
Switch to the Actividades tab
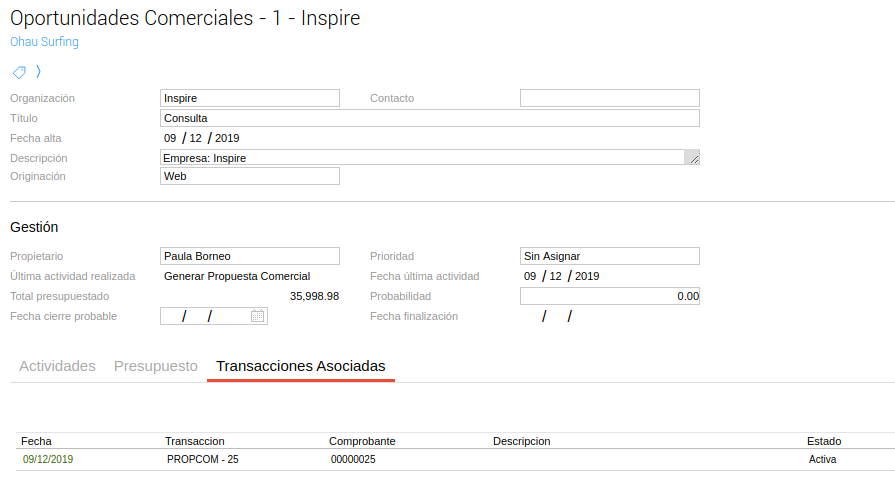(58, 366)
